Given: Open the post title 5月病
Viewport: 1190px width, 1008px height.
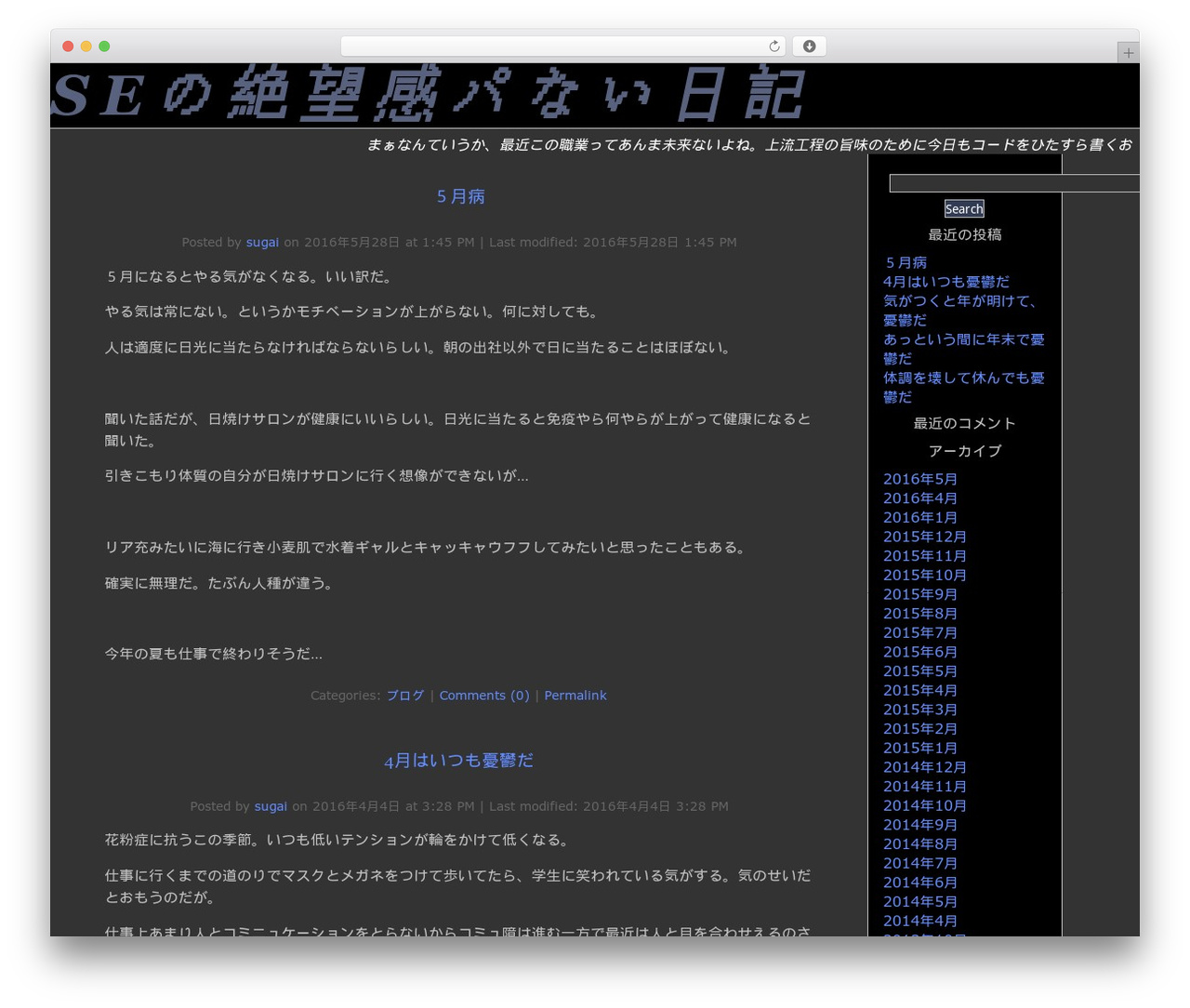Looking at the screenshot, I should point(460,196).
